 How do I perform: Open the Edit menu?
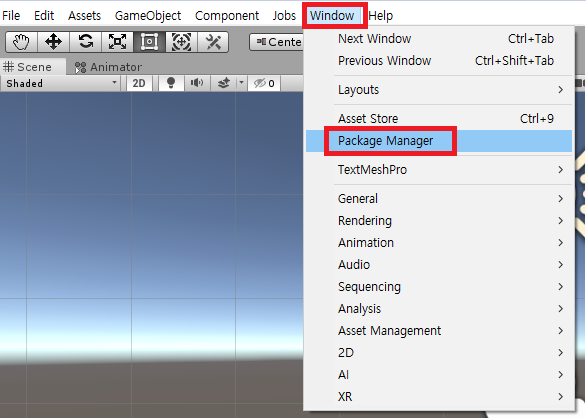(x=44, y=16)
